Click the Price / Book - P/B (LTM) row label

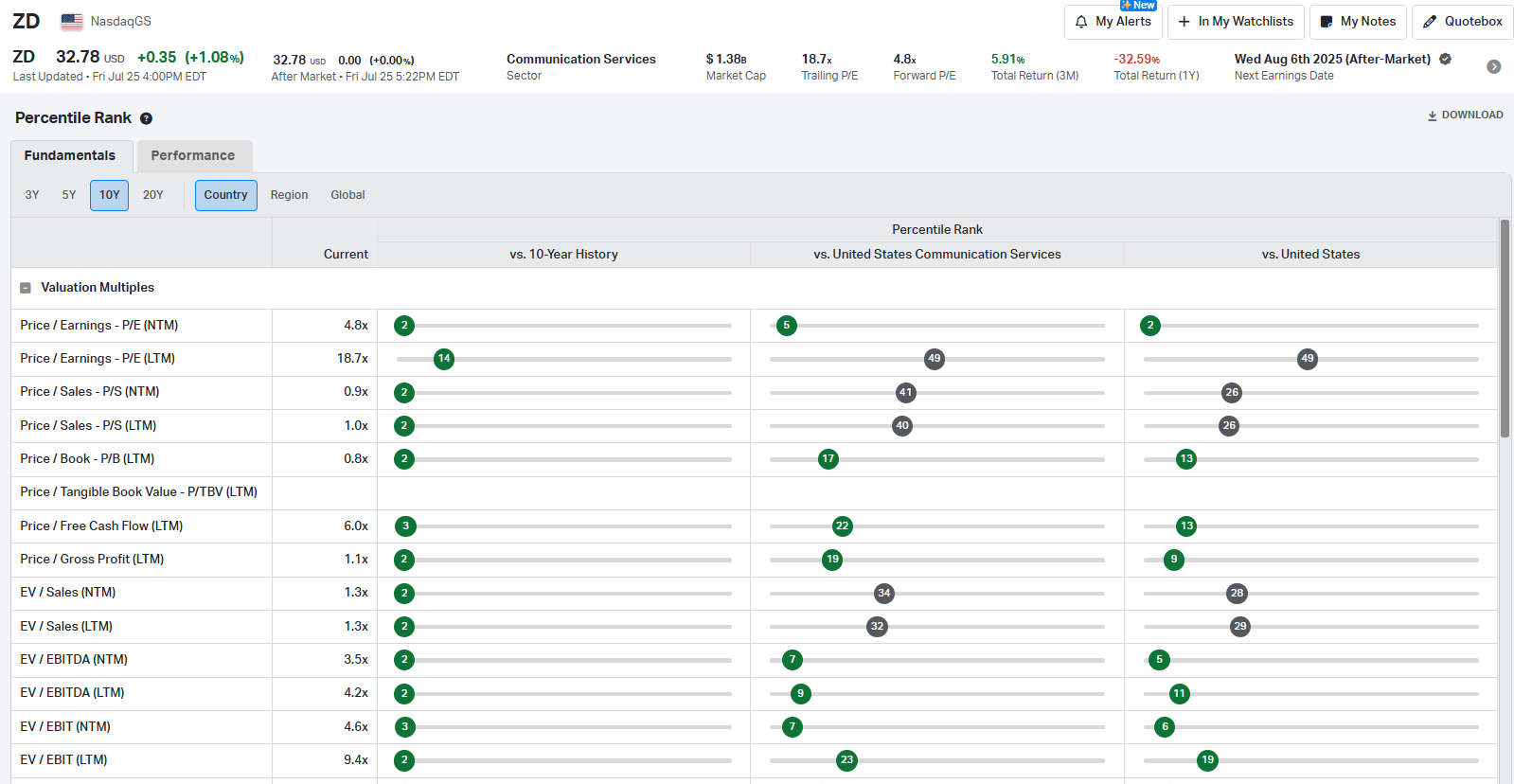tap(87, 459)
